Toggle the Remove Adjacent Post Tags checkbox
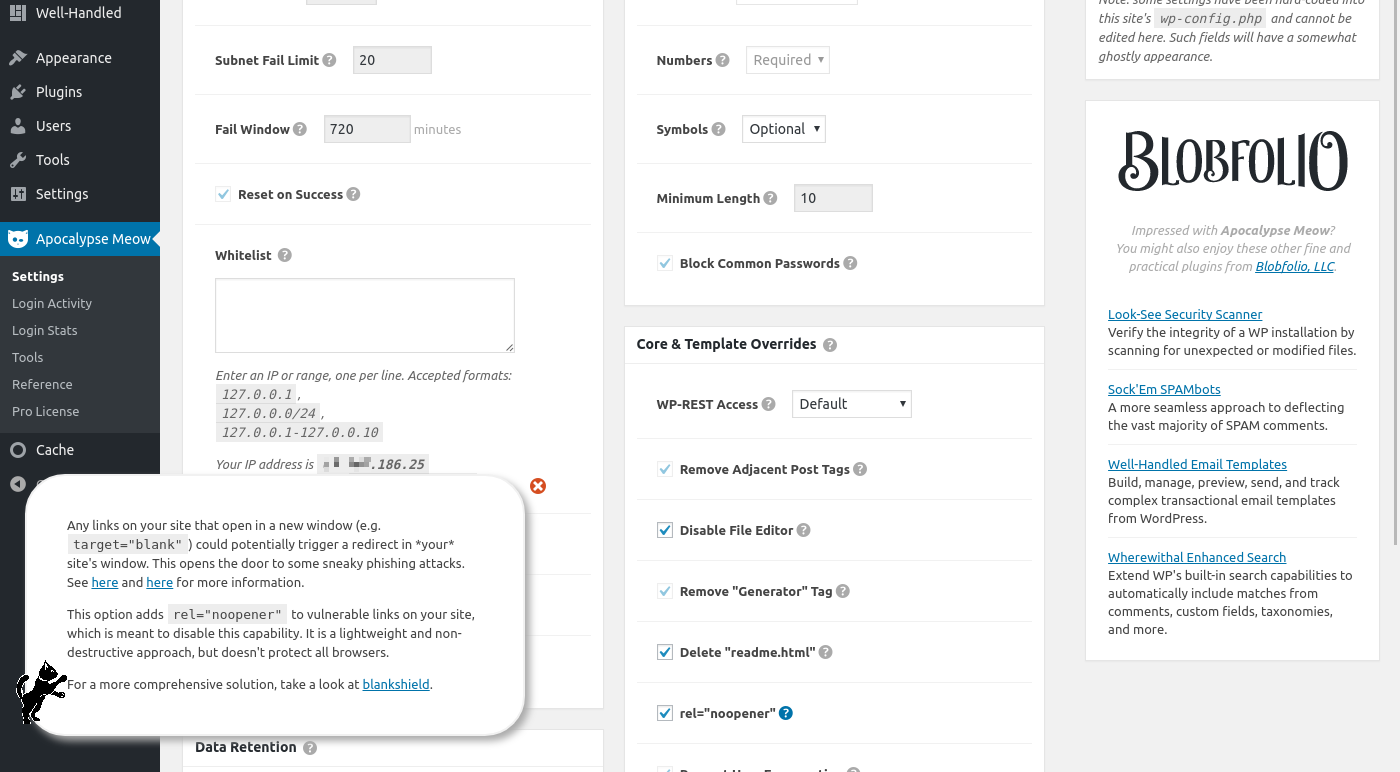This screenshot has height=772, width=1400. [x=665, y=469]
